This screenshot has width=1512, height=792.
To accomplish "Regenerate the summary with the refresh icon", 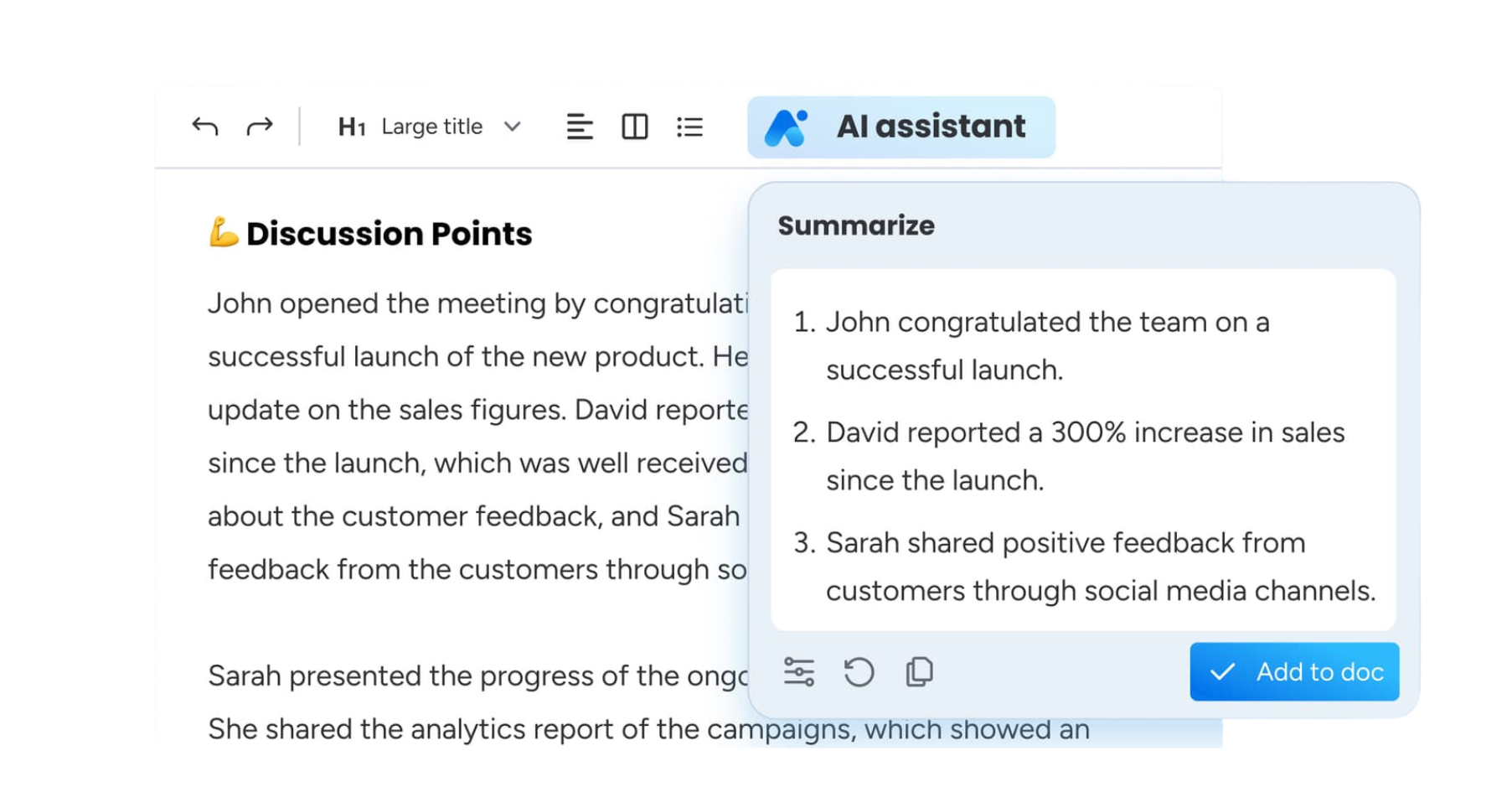I will 859,672.
